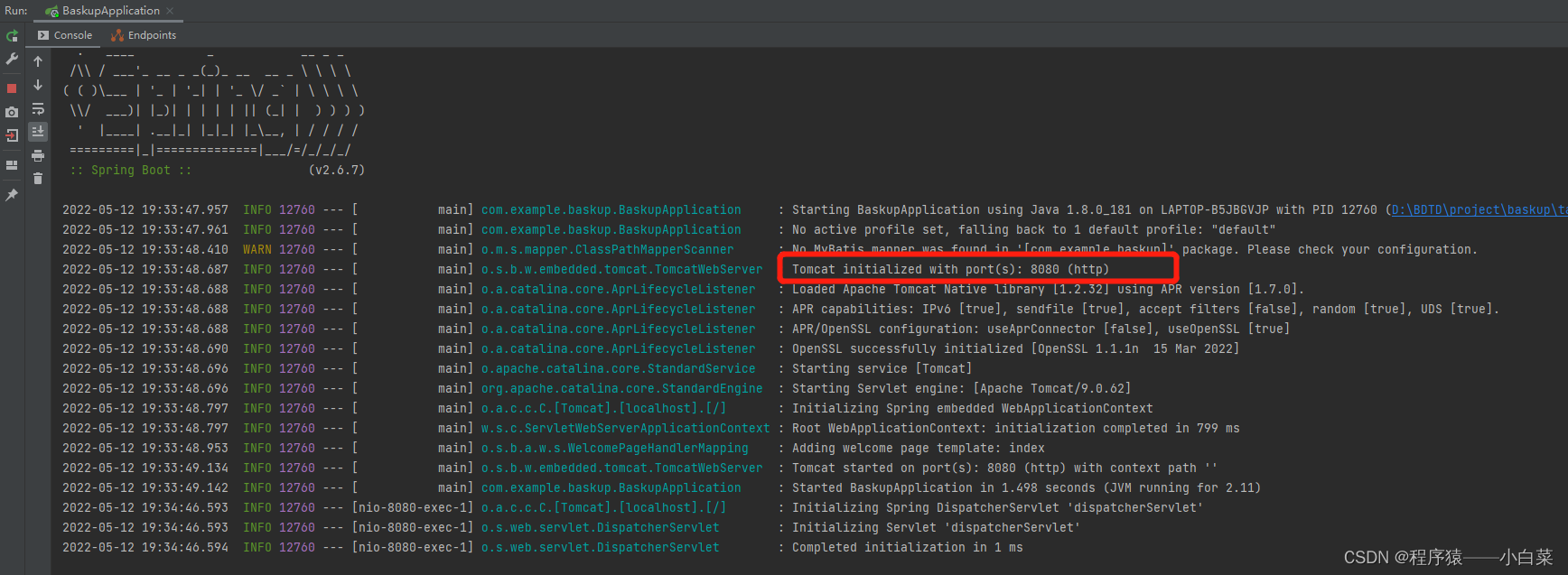
Task: Close the BaskupApplication run tab
Action: pos(170,11)
